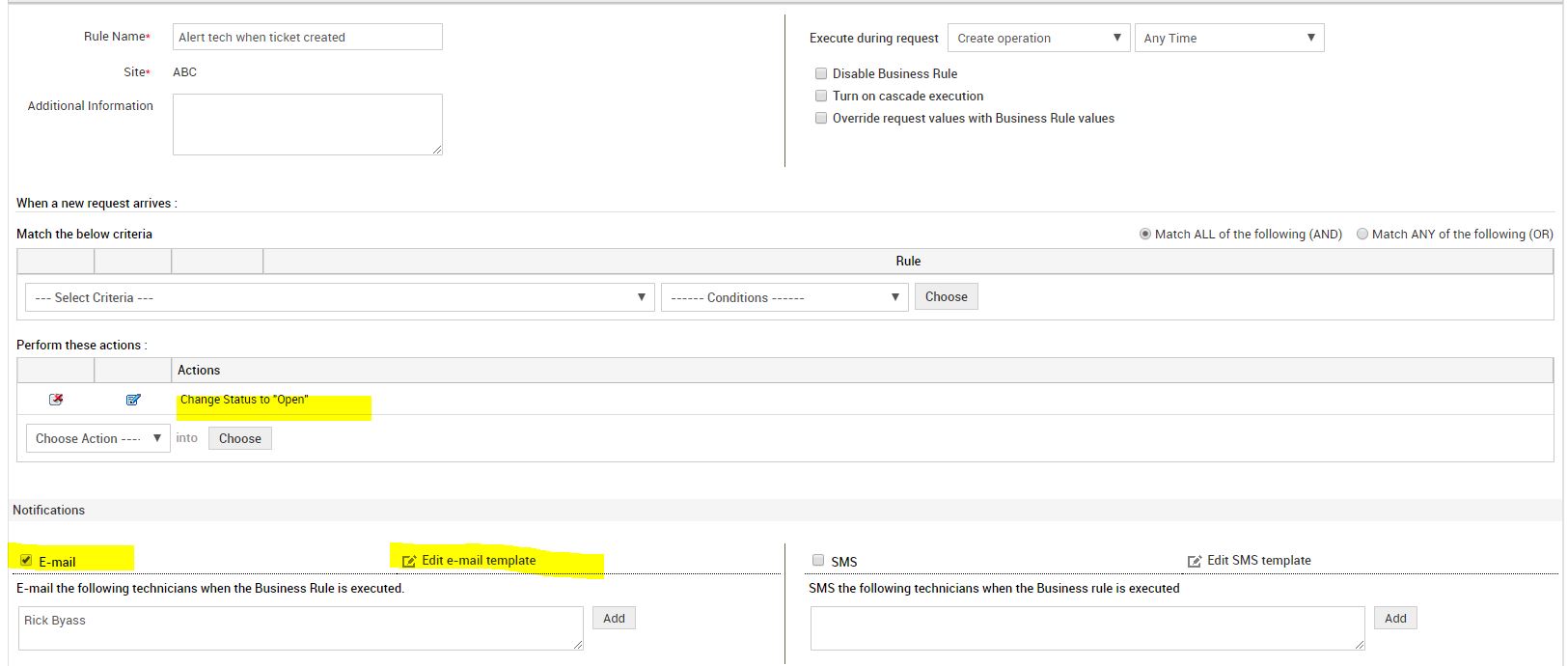Enable the SMS notification checkbox
The image size is (1568, 666).
pos(818,561)
